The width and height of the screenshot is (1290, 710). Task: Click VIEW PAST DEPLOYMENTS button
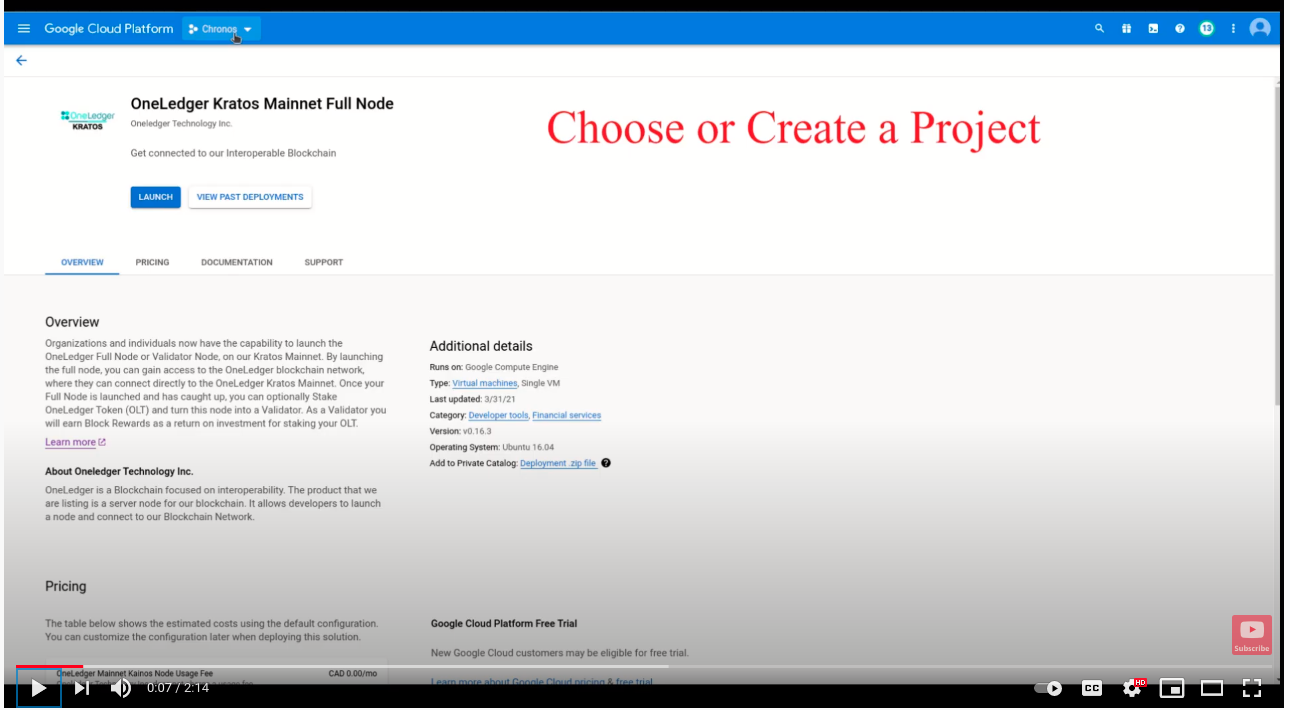click(250, 197)
